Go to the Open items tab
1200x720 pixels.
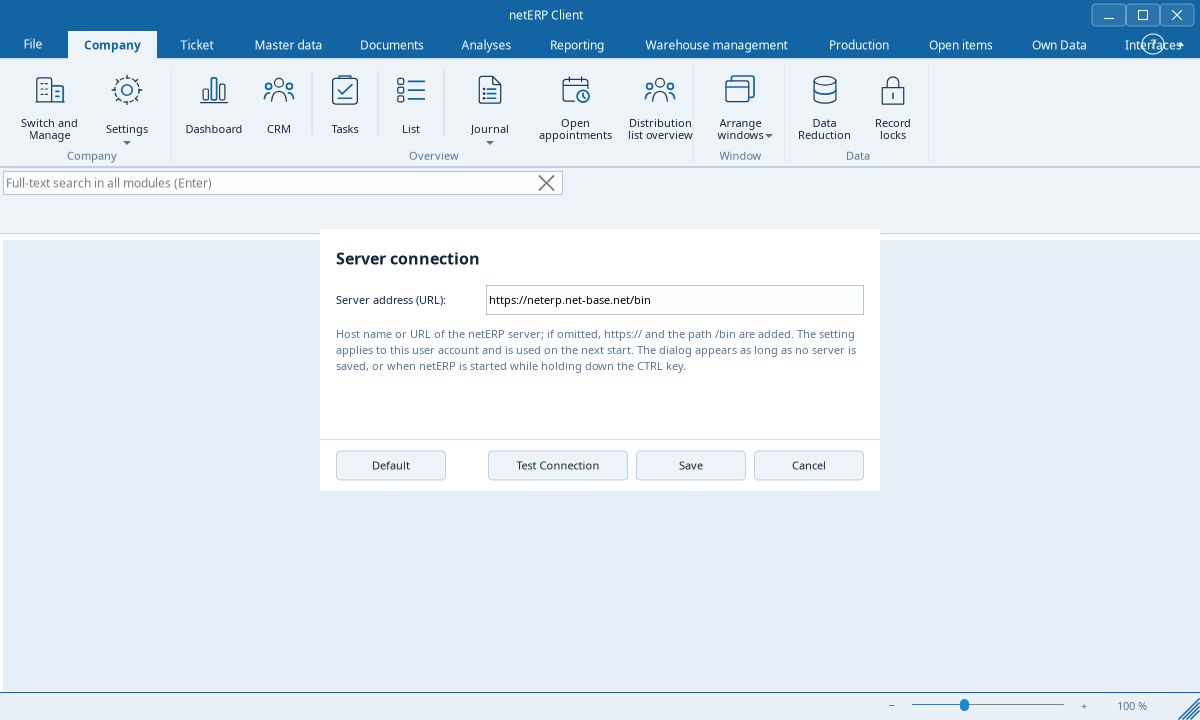point(961,45)
